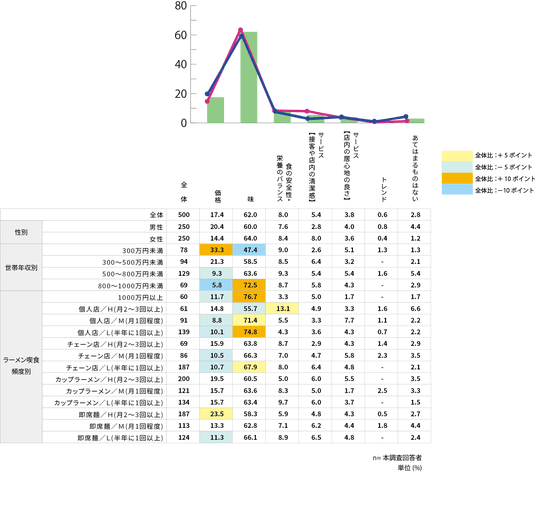Click the 40 label on the chart axis
This screenshot has width=536, height=506.
tap(180, 64)
